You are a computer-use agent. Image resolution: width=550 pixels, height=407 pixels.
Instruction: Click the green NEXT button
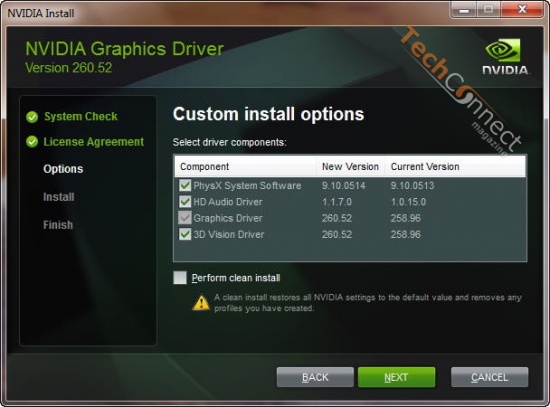point(396,377)
